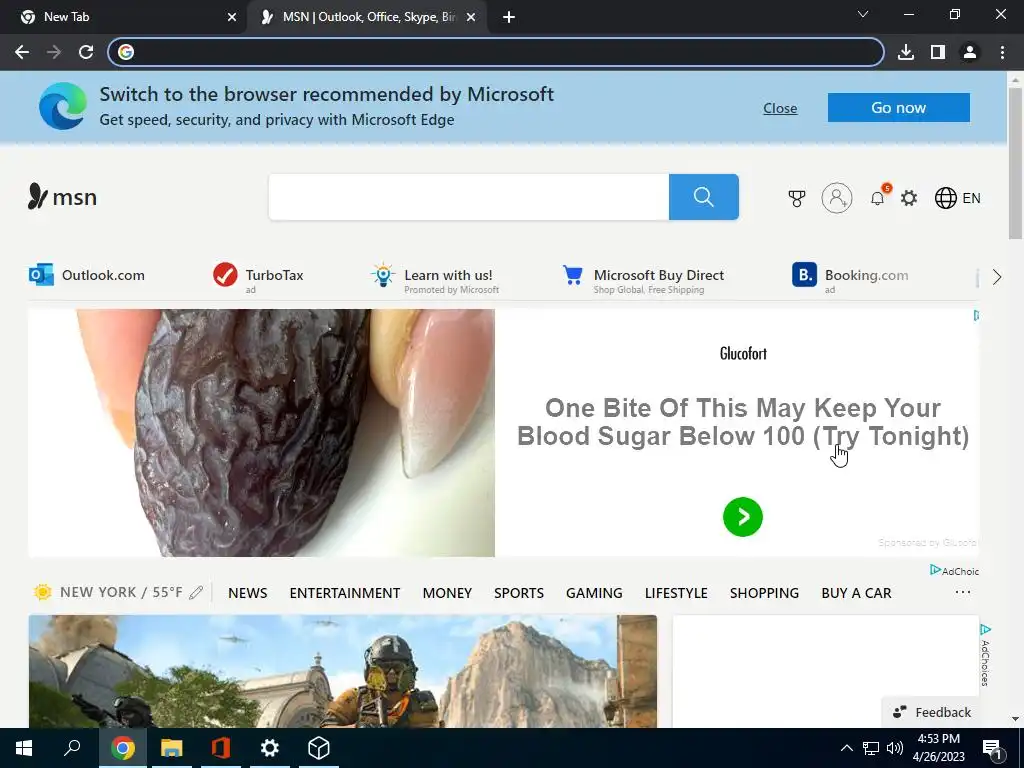Open the BUY A CAR section
The width and height of the screenshot is (1024, 768).
coord(856,593)
